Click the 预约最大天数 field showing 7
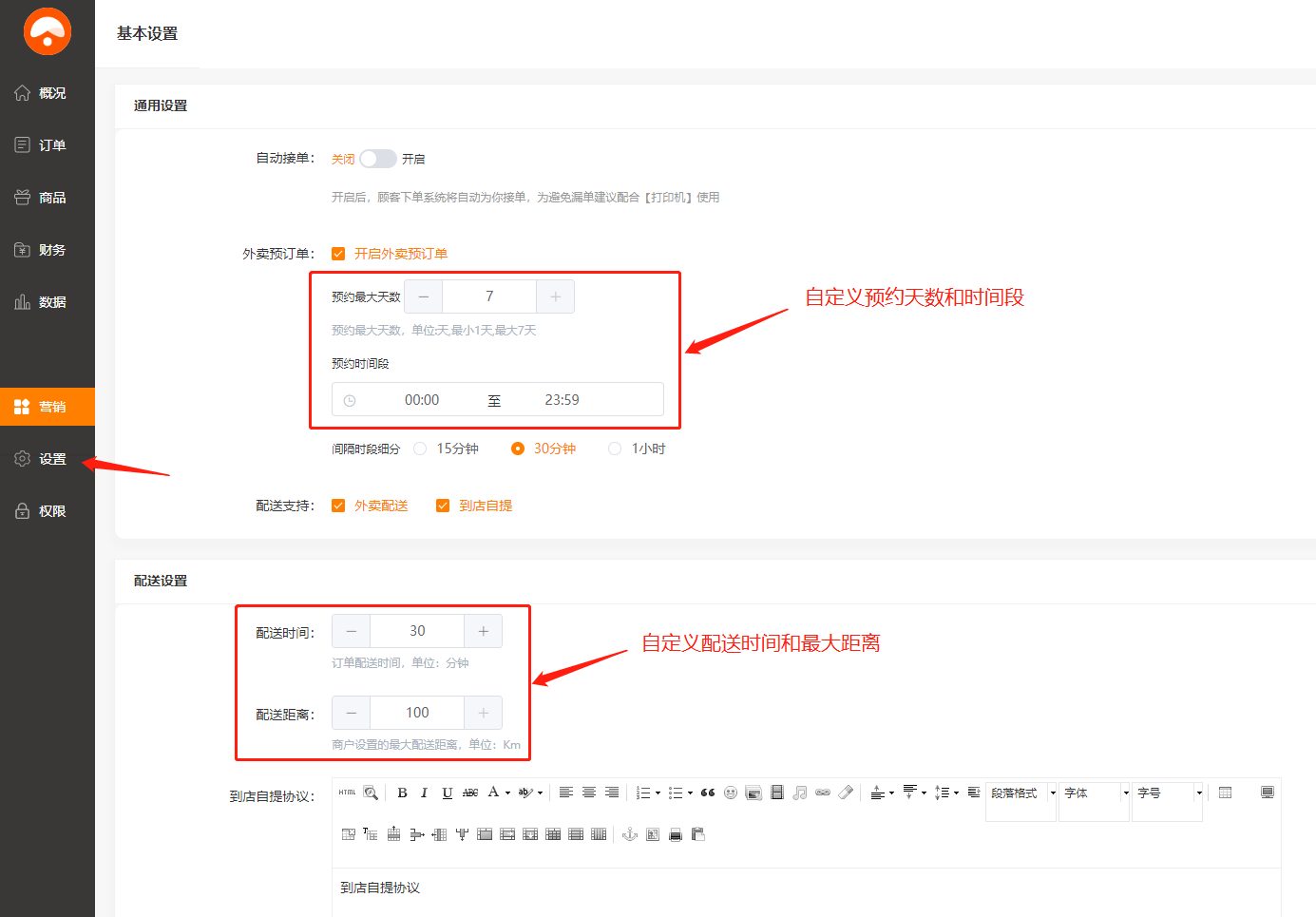This screenshot has height=917, width=1316. point(489,296)
